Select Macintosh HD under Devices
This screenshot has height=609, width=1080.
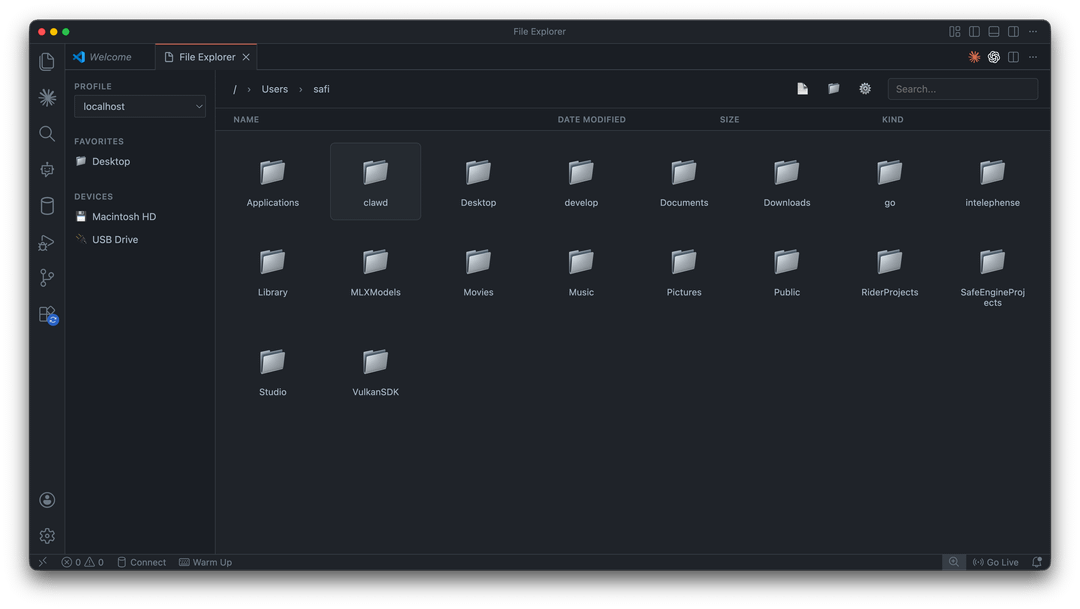coord(123,217)
